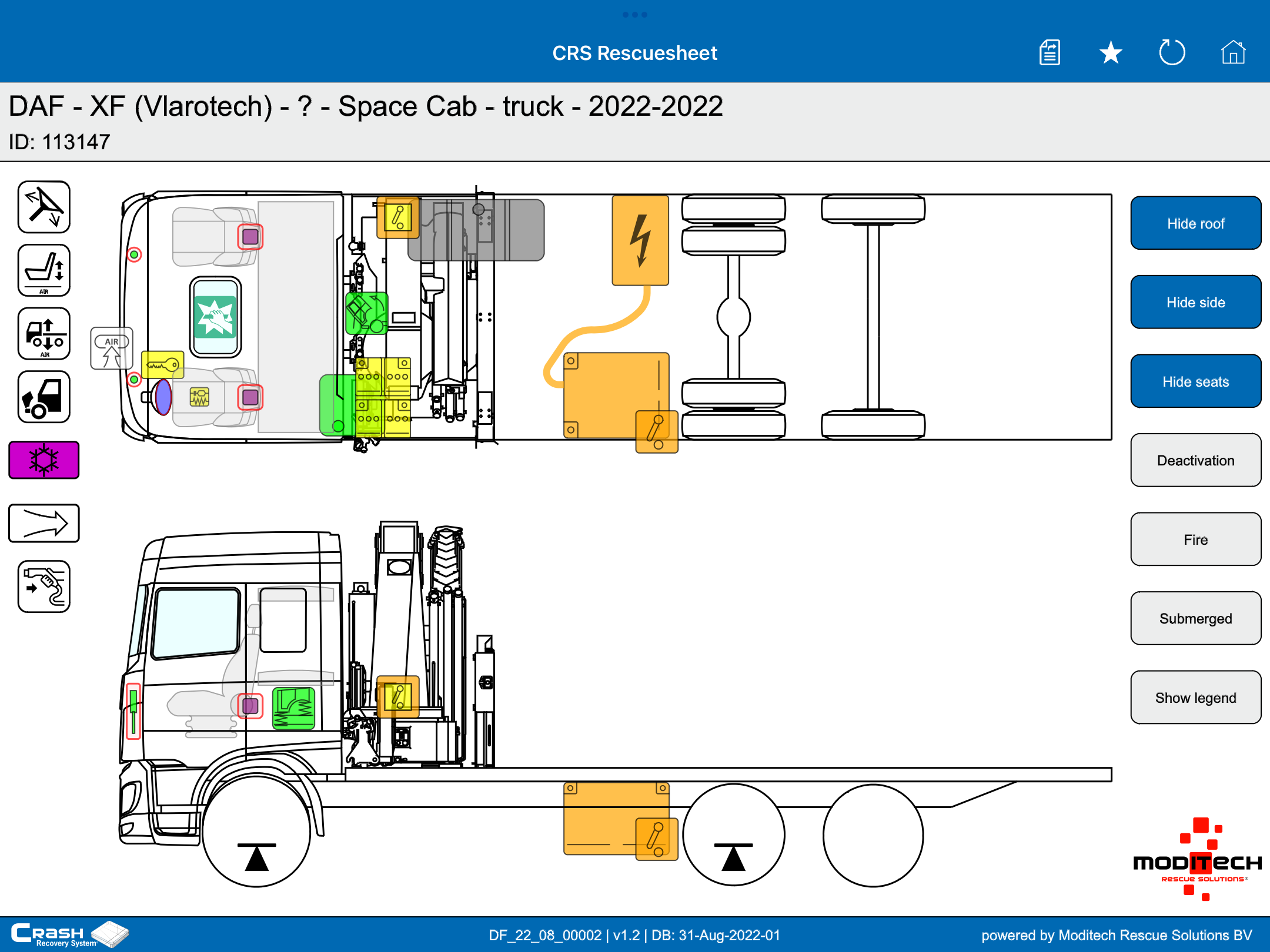
Task: Open the charging plug connector icon
Action: tap(44, 586)
